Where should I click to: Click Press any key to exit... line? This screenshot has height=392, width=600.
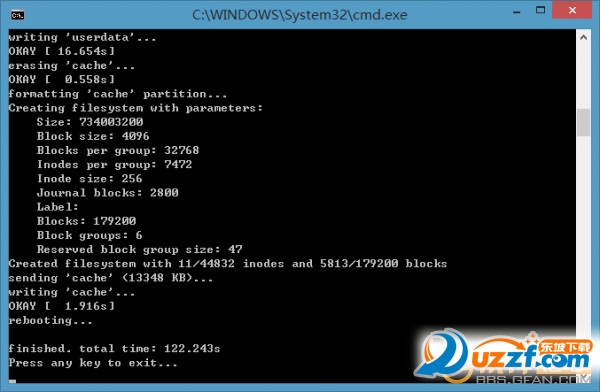pos(93,363)
